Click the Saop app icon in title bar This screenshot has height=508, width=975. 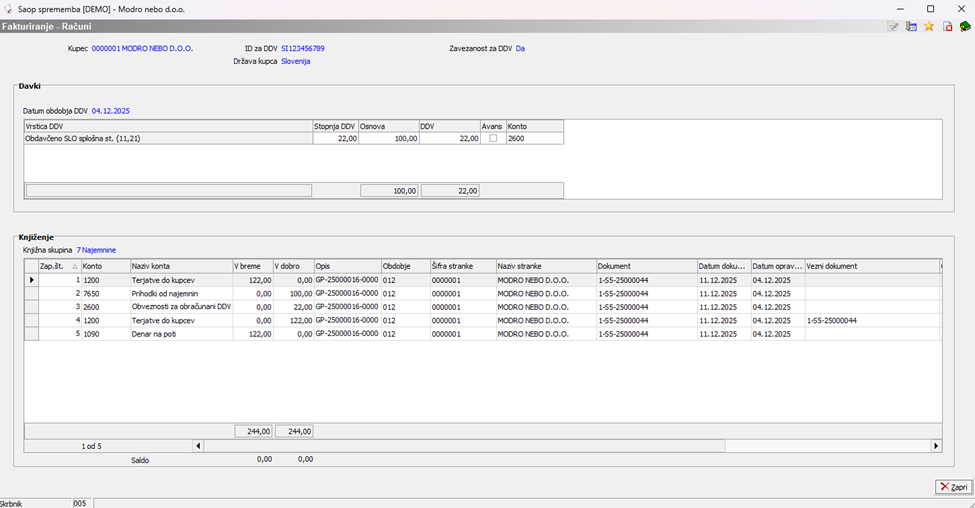click(9, 8)
